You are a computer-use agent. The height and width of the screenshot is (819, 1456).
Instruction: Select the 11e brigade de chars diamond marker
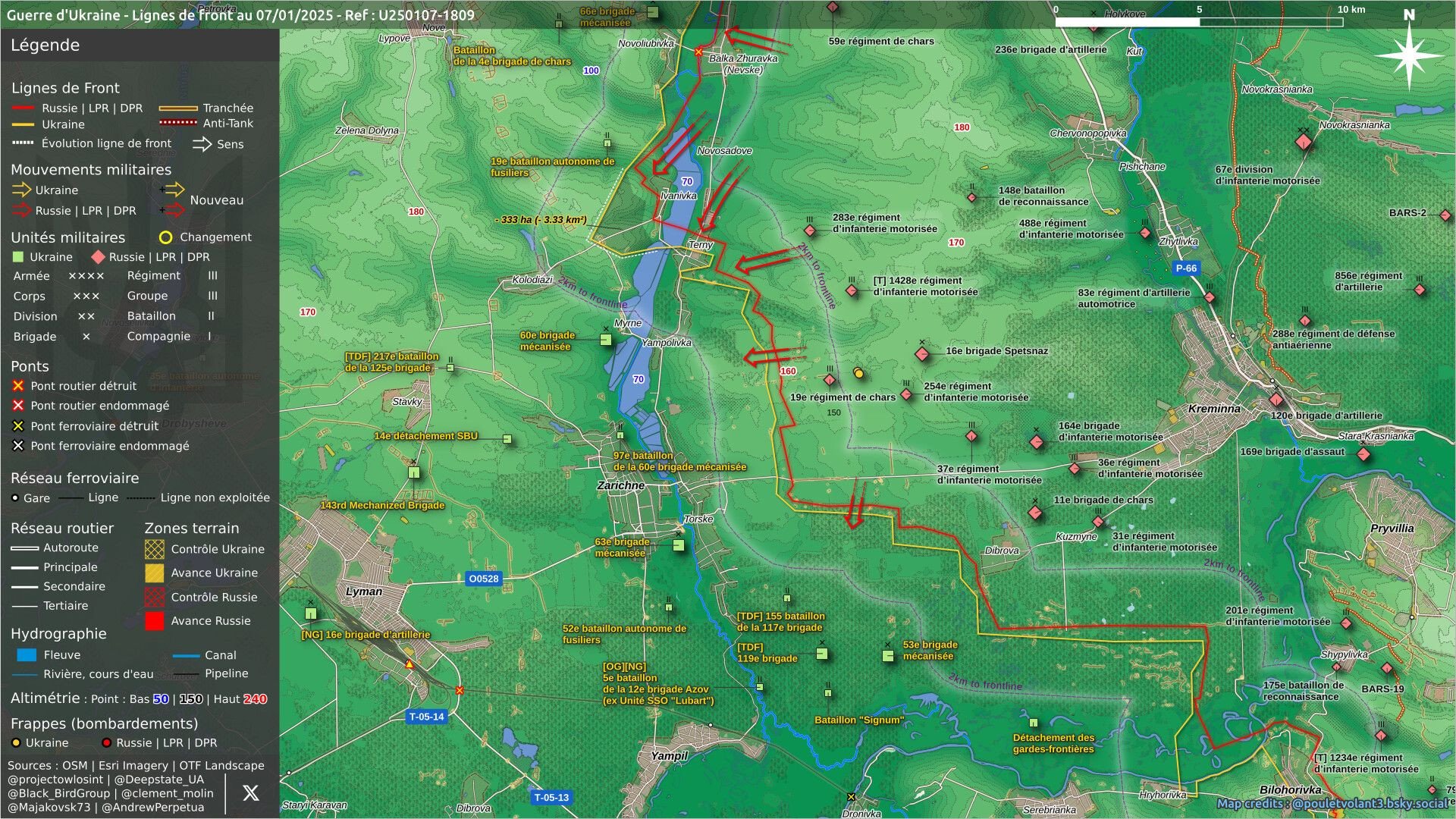click(x=1035, y=513)
